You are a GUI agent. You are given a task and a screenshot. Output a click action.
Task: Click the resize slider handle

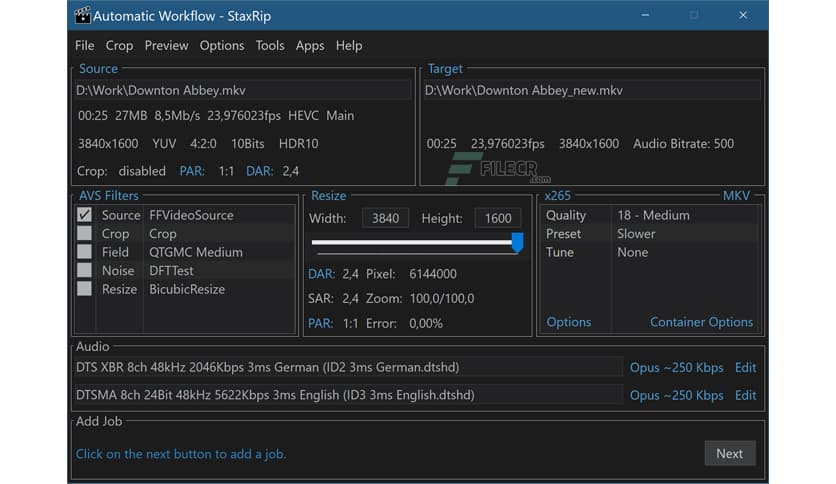[x=517, y=242]
